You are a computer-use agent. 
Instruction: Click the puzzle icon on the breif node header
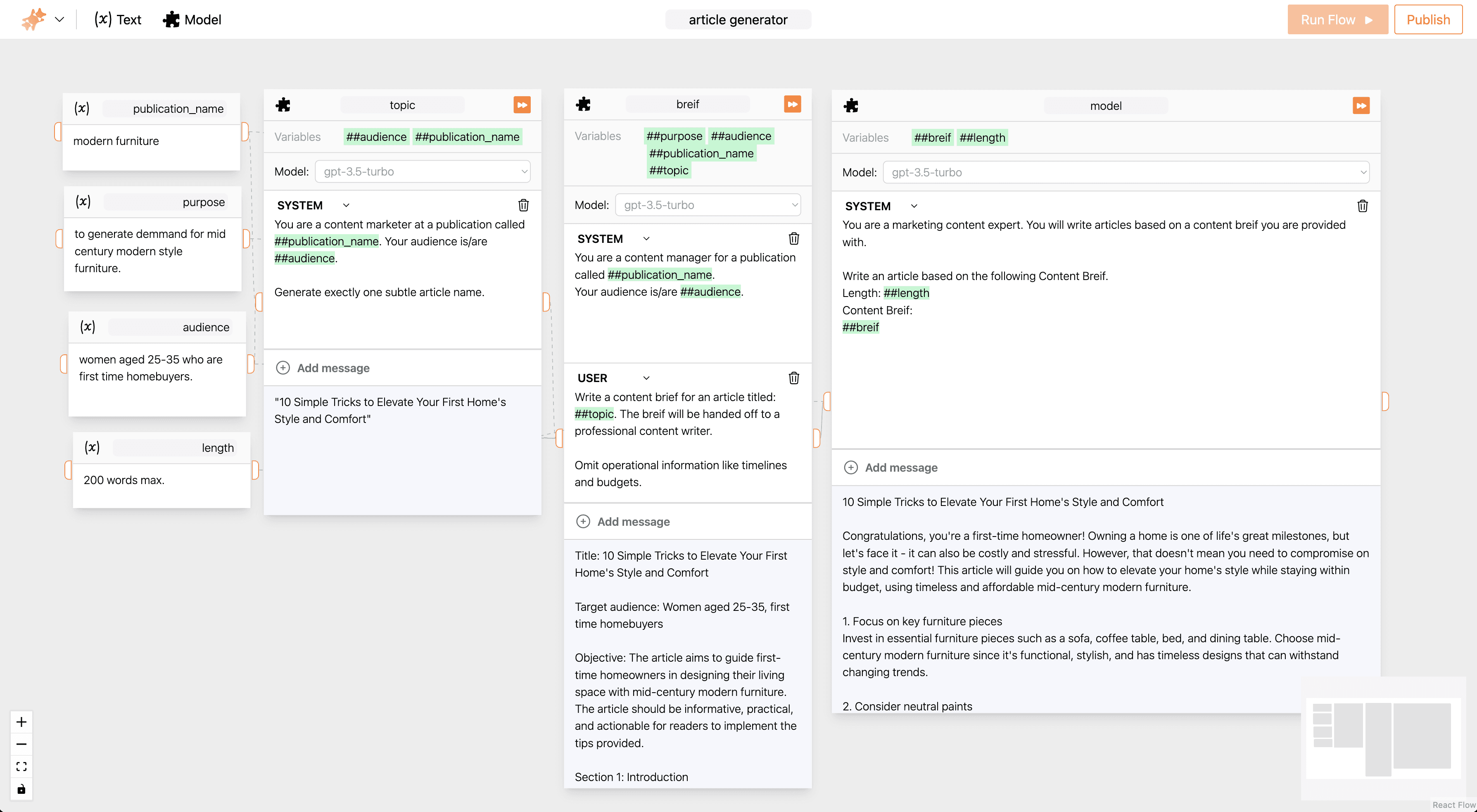(583, 104)
